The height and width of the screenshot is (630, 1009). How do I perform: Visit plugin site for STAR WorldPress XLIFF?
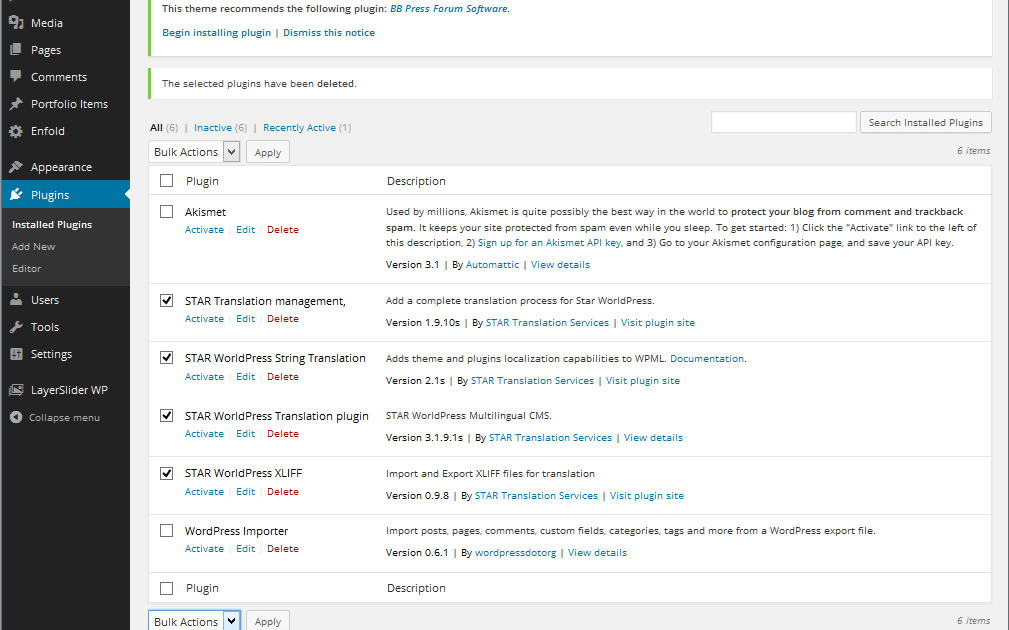click(x=647, y=496)
